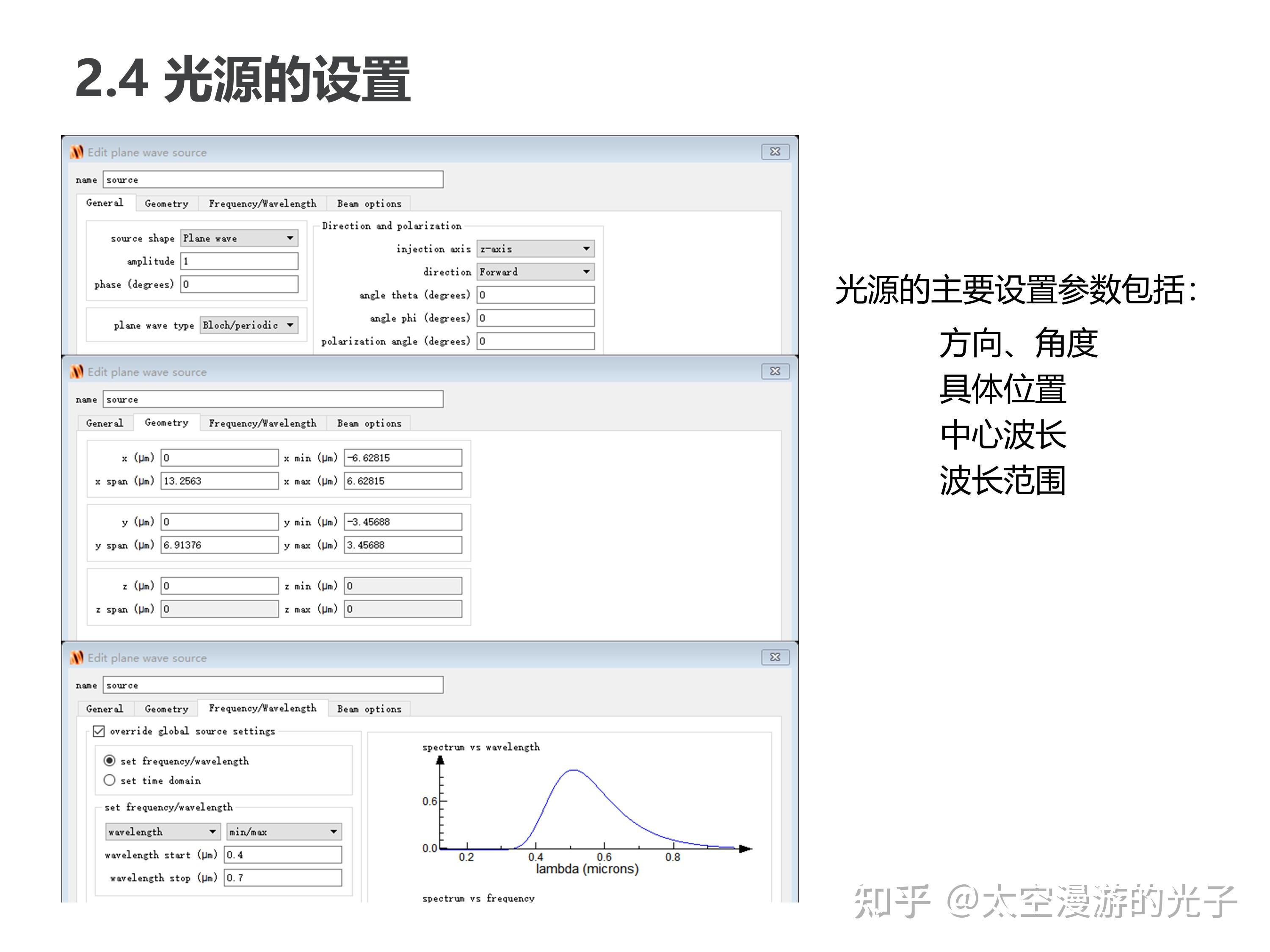
Task: Open the Geometry tab in bottom dialog
Action: pos(166,709)
